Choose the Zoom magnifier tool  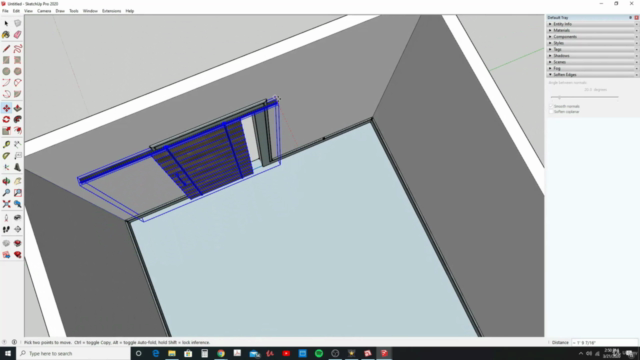(6, 193)
